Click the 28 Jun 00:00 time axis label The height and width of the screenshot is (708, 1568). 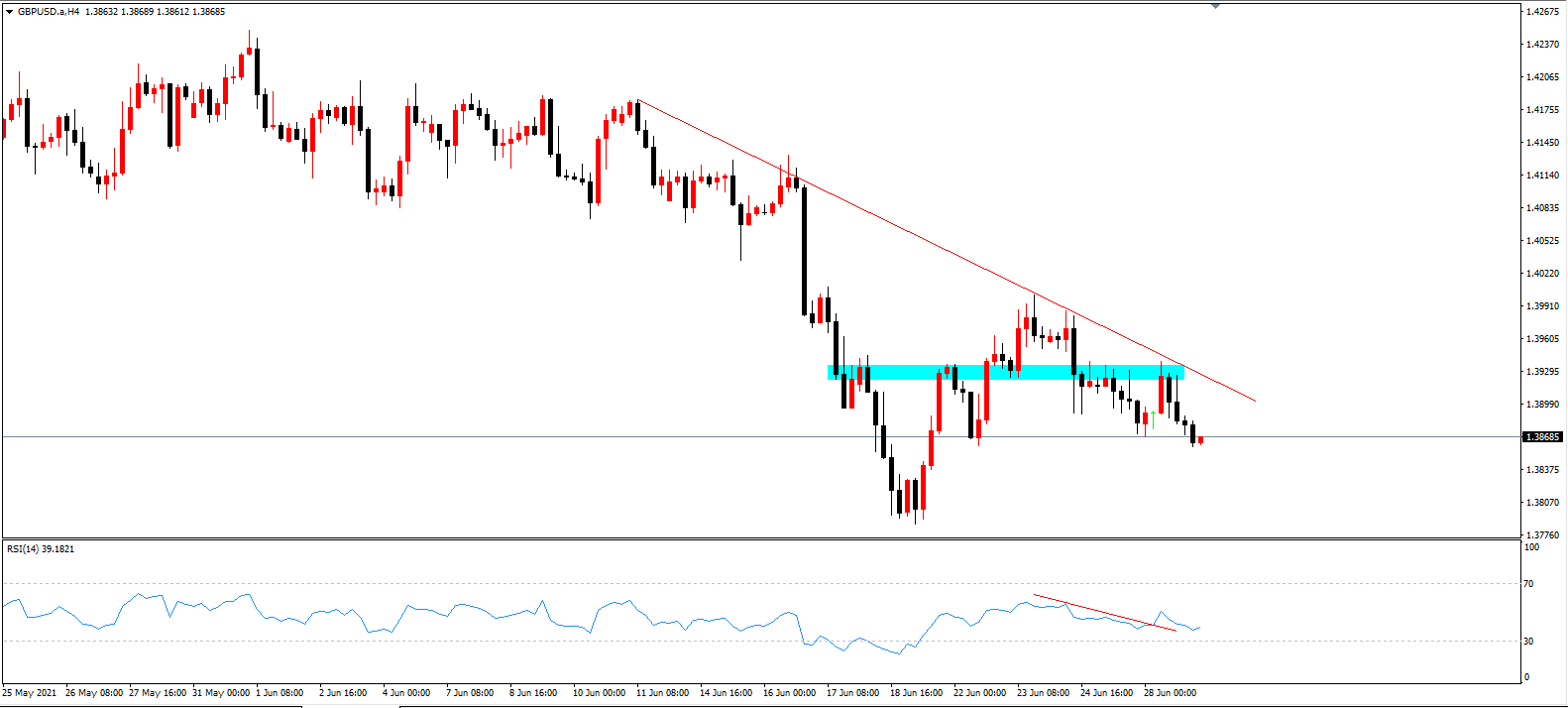(1170, 693)
